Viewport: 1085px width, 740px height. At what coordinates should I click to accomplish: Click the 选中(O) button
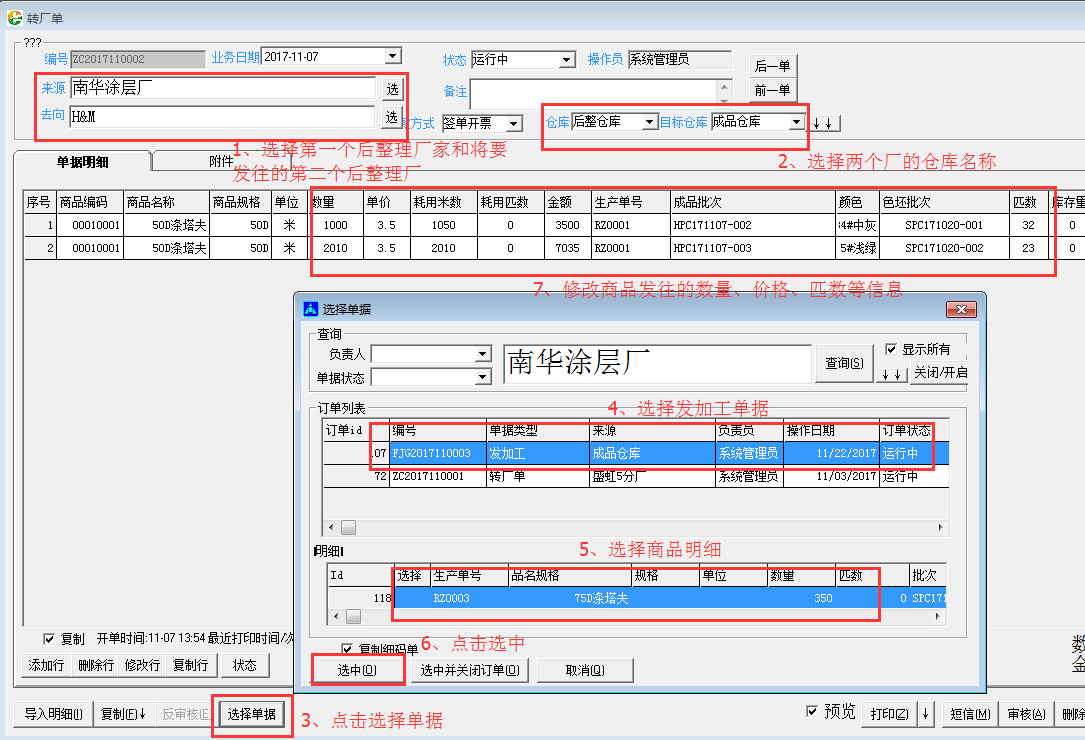pos(357,670)
